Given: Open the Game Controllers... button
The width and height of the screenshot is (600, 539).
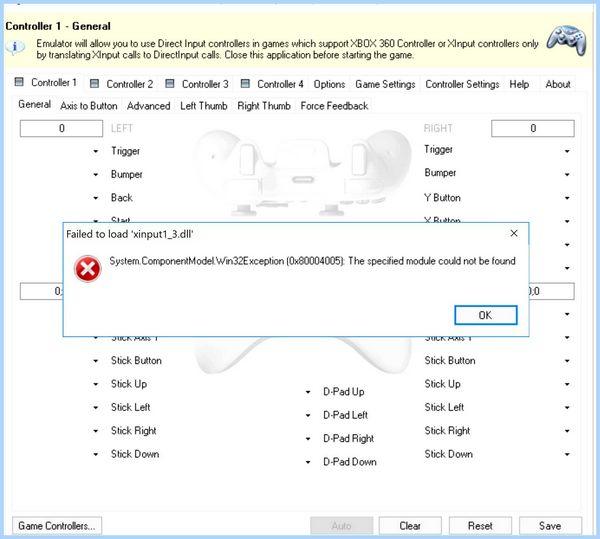Looking at the screenshot, I should click(57, 526).
